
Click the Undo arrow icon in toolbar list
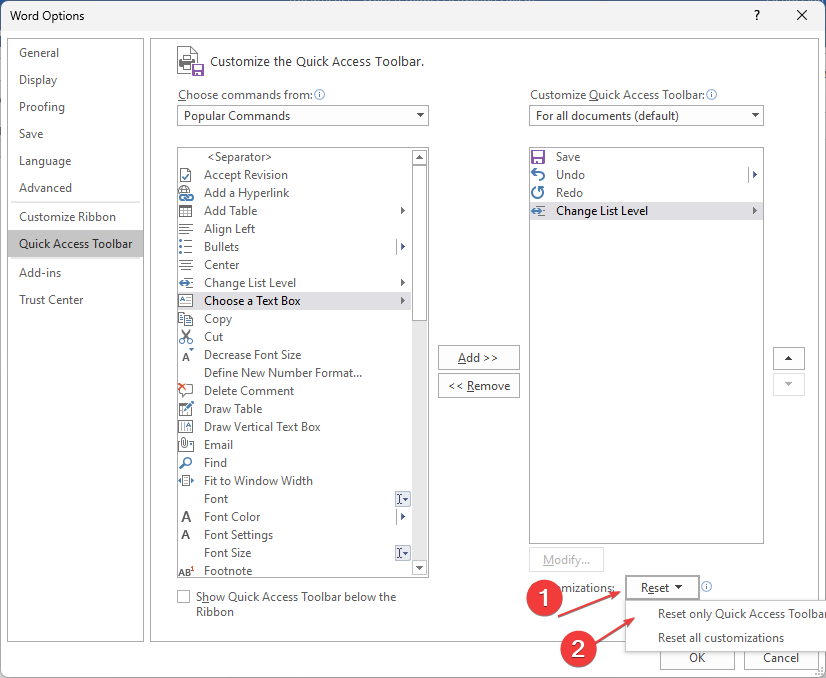tap(538, 175)
